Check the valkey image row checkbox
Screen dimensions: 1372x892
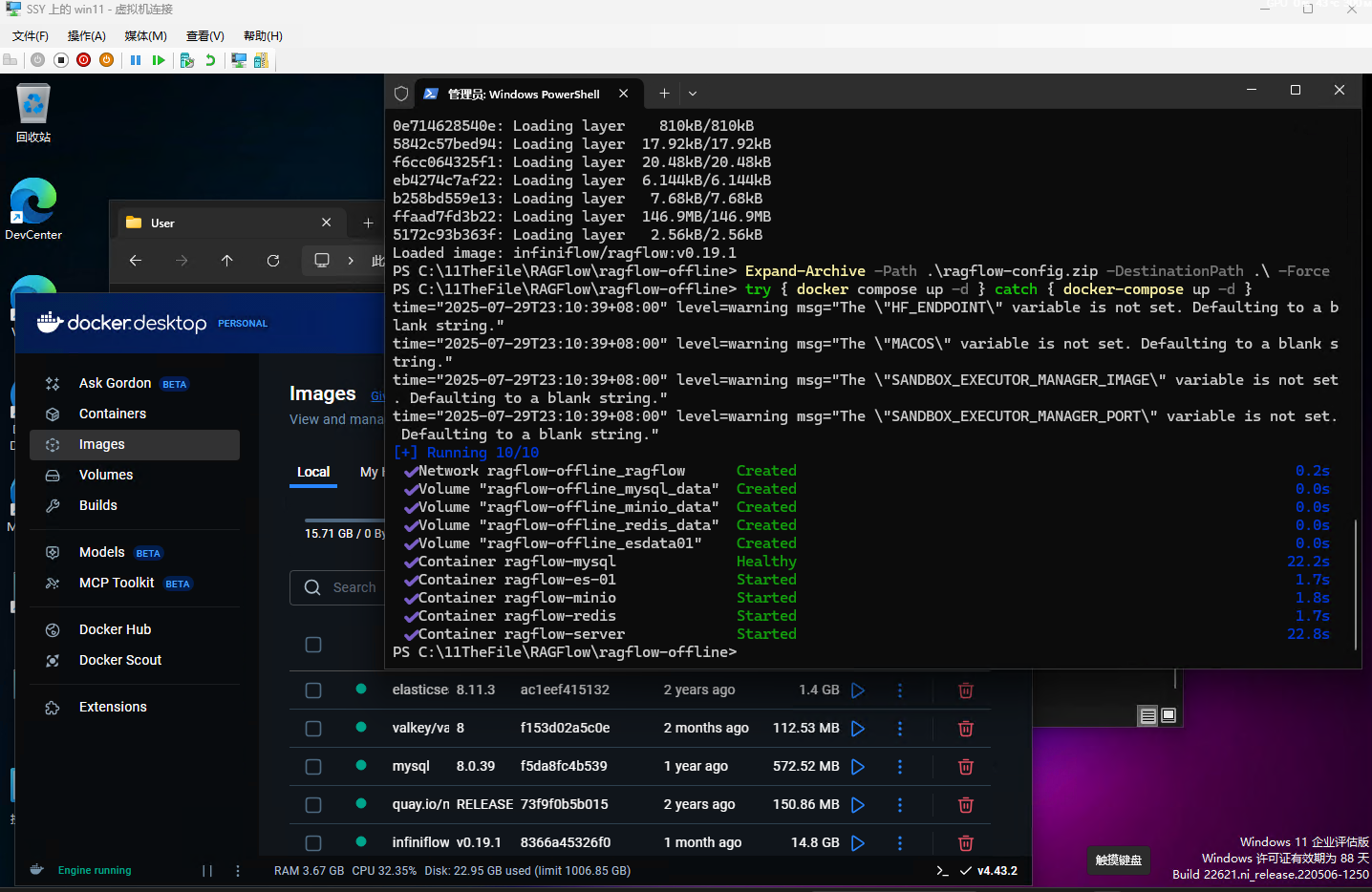(313, 729)
